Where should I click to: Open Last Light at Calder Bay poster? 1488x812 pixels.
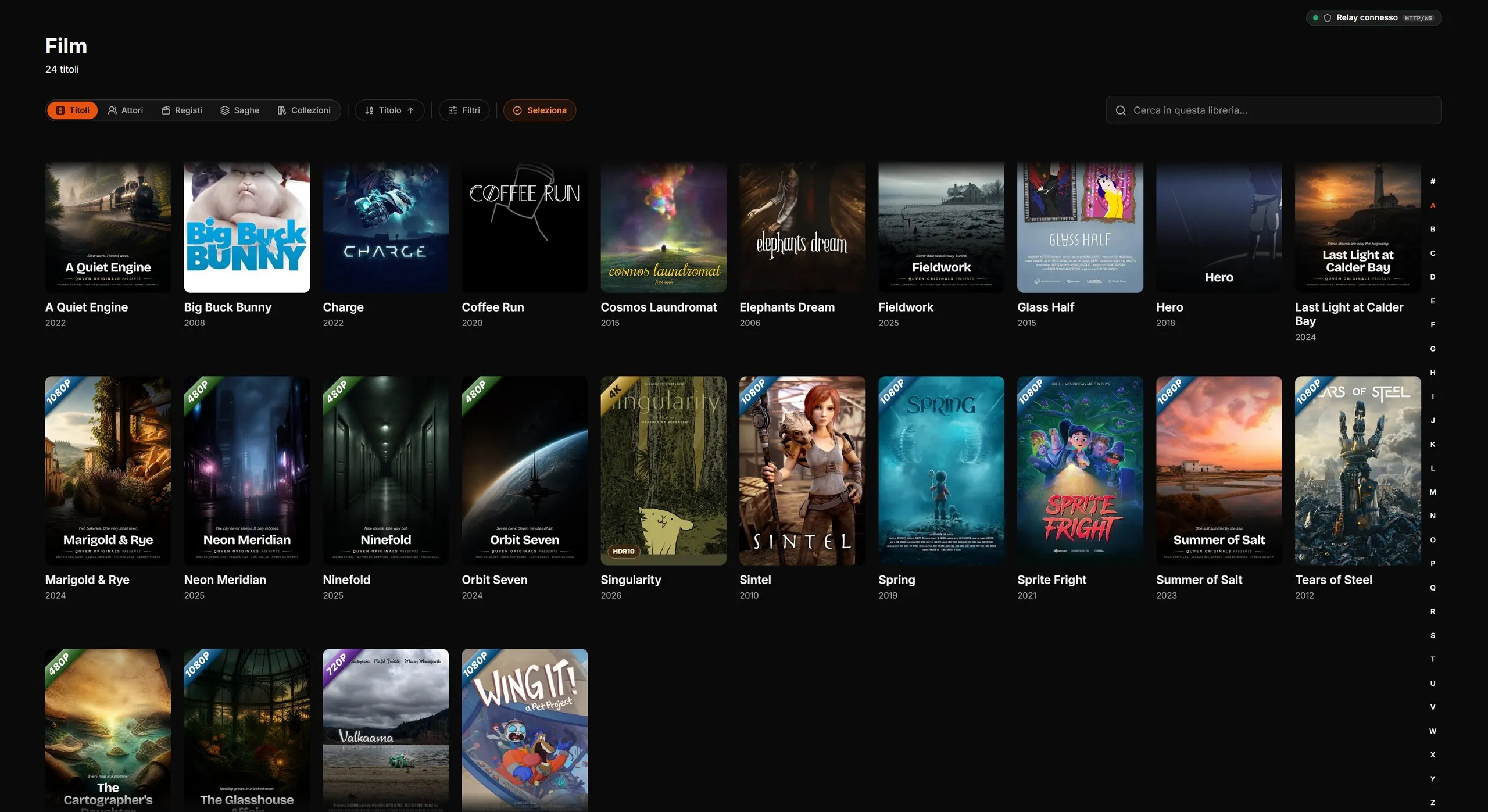tap(1358, 227)
